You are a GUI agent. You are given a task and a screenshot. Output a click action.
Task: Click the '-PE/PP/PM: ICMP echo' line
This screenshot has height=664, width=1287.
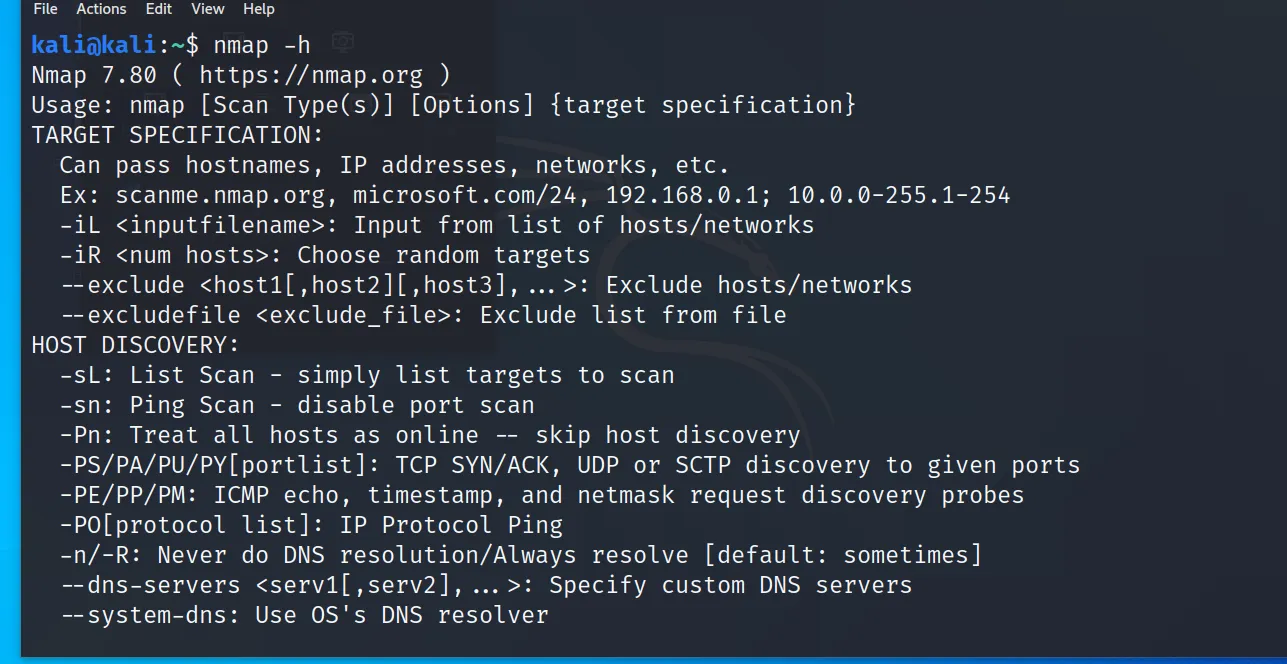[541, 495]
